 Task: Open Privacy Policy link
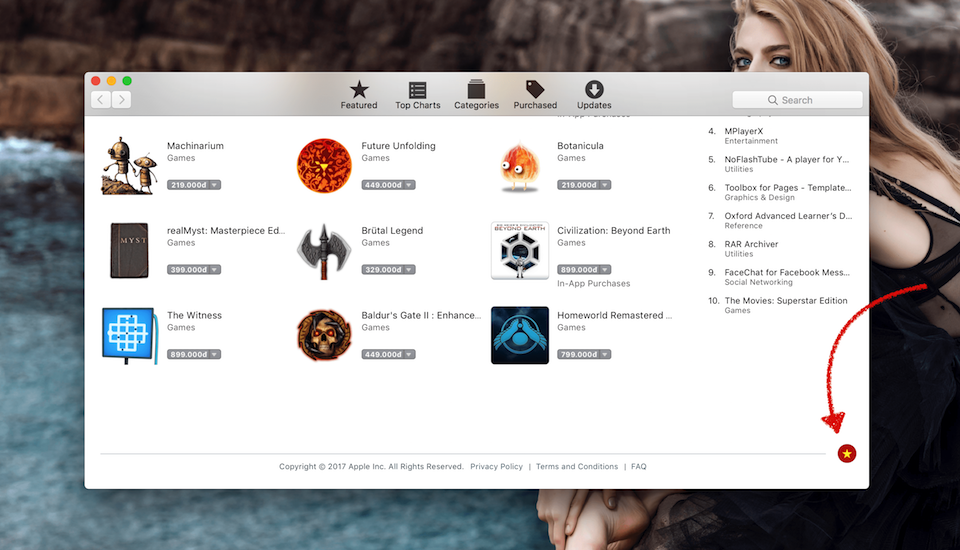[x=497, y=467]
